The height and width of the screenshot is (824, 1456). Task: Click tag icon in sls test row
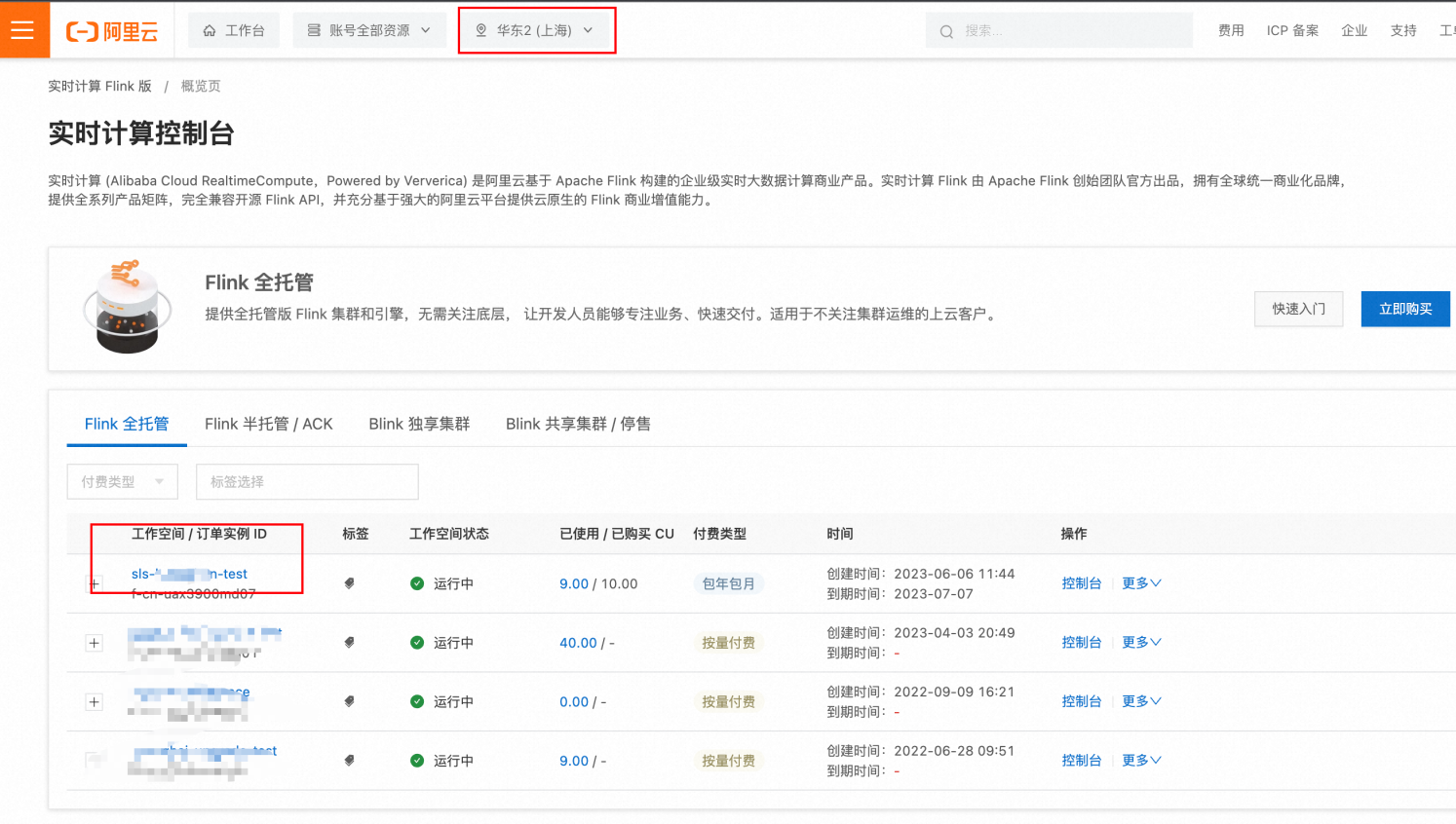[349, 583]
